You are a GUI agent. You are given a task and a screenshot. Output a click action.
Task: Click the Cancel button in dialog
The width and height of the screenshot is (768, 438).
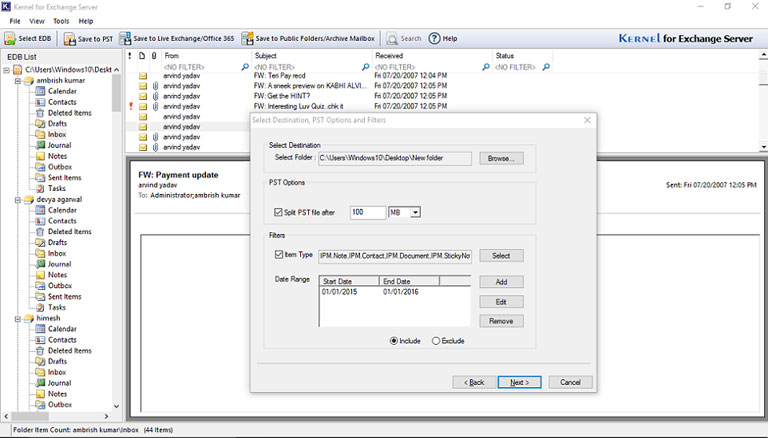[570, 382]
